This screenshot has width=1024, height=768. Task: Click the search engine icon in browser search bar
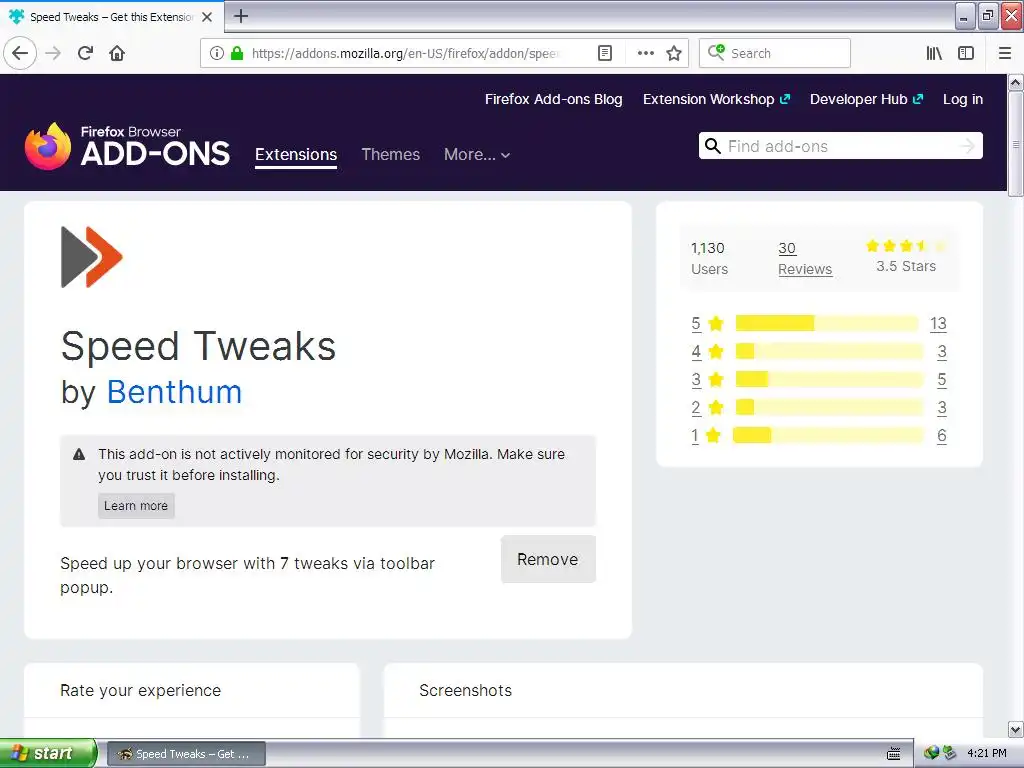(716, 52)
